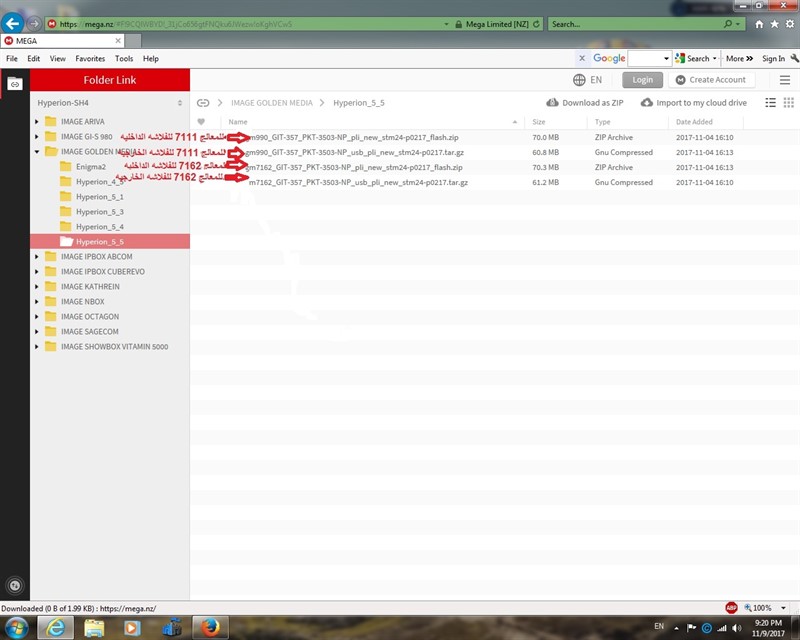Expand IMAGE OCTAGON folder

coord(37,316)
